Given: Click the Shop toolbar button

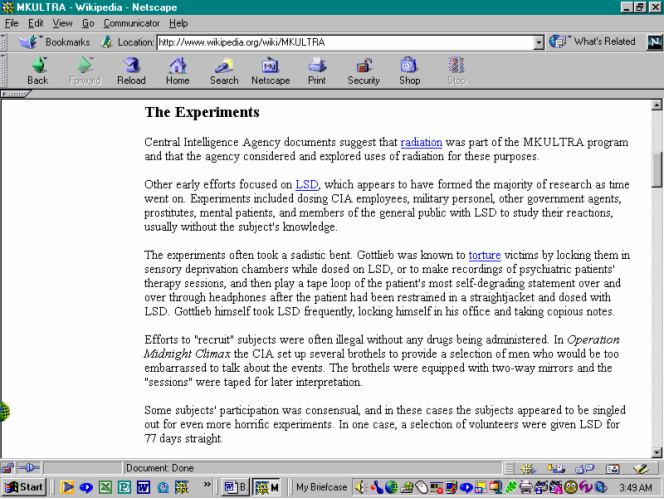Looking at the screenshot, I should [410, 70].
